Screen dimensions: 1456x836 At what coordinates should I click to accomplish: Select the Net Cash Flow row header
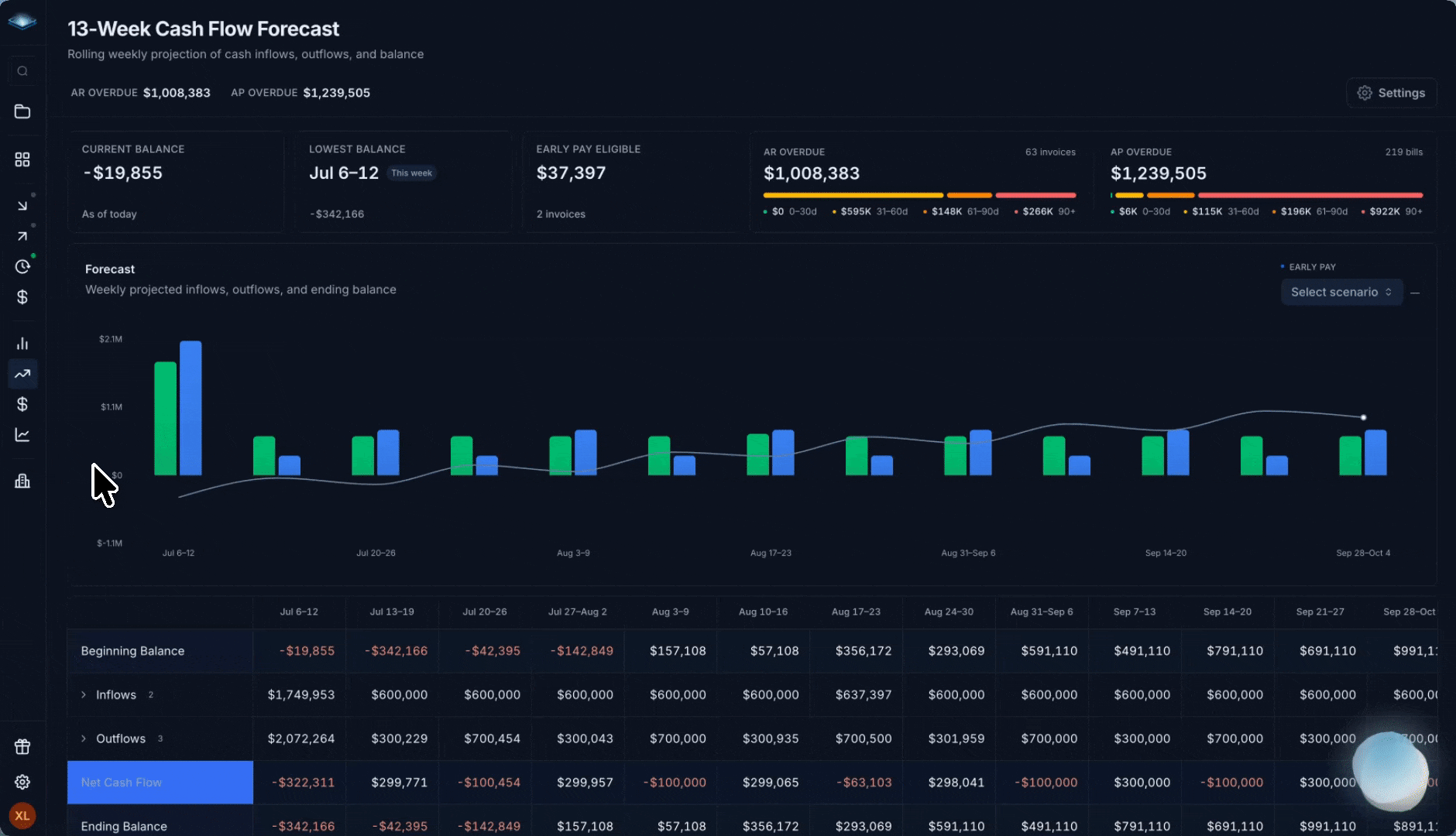click(x=160, y=783)
